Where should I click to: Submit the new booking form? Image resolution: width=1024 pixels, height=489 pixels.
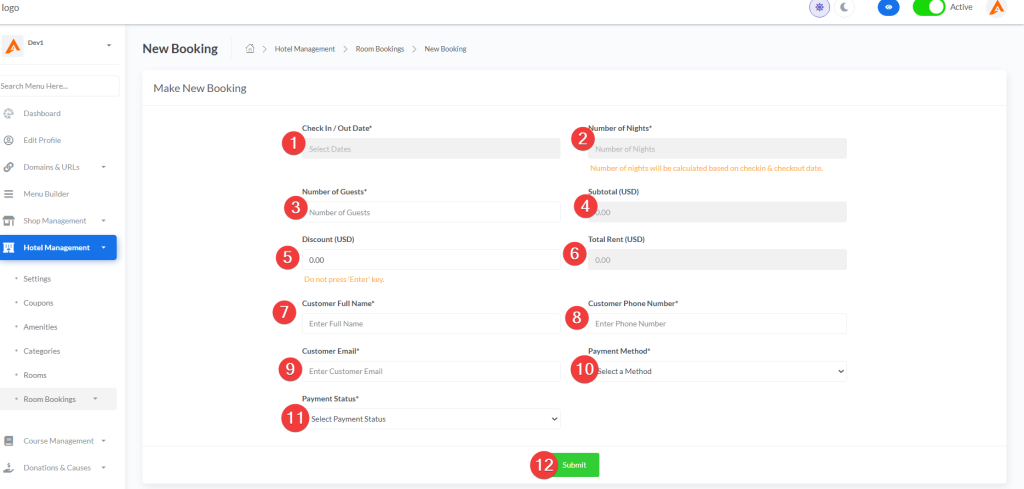coord(575,465)
